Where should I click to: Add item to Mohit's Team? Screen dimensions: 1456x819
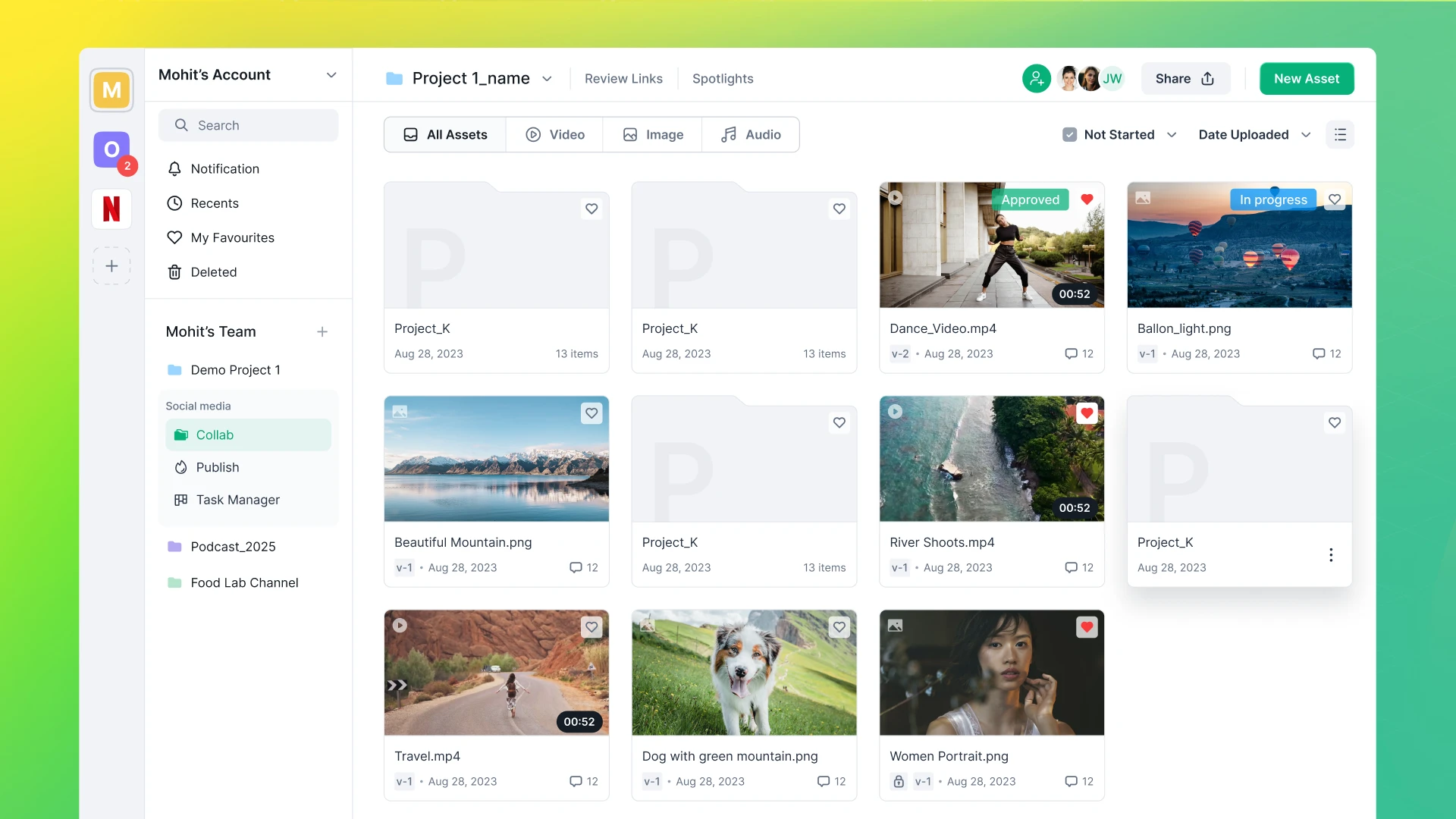coord(322,332)
